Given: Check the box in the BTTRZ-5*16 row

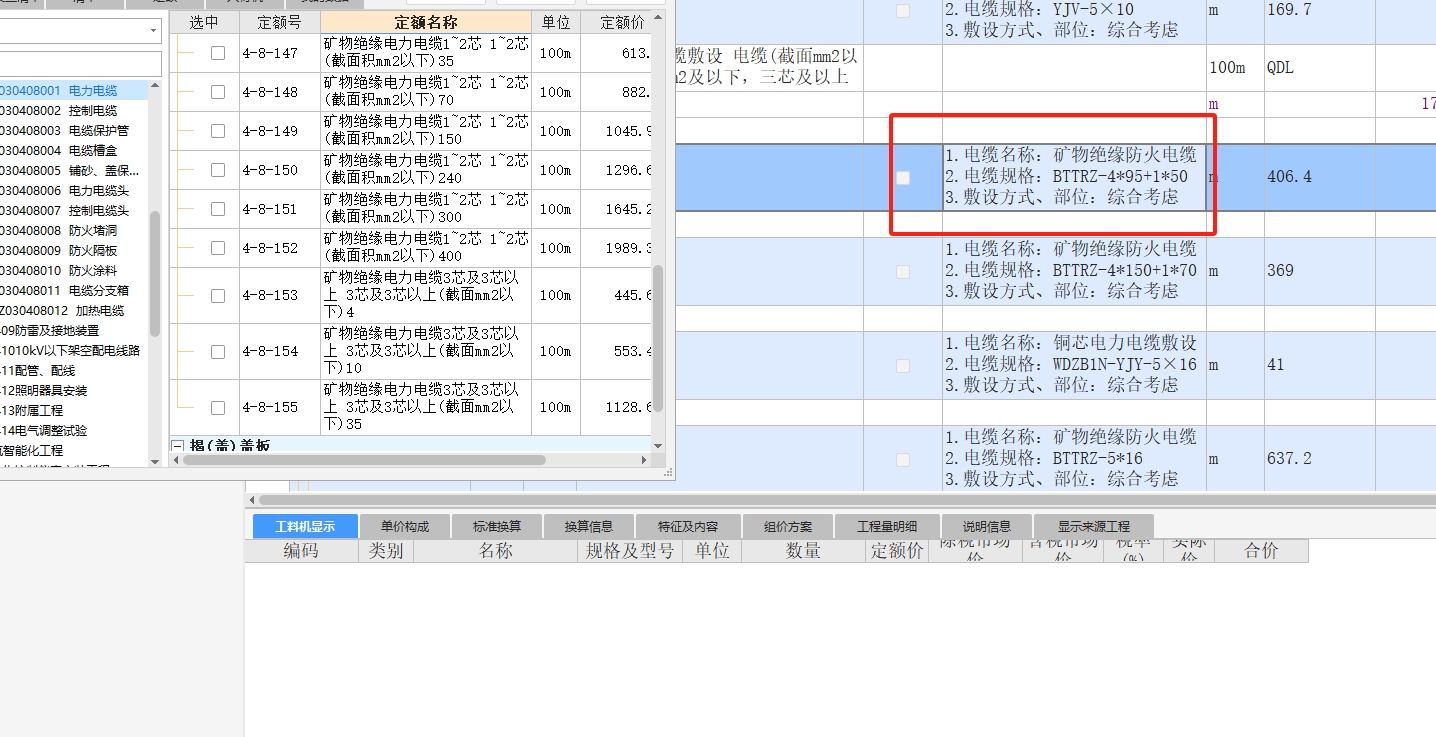Looking at the screenshot, I should pos(903,460).
